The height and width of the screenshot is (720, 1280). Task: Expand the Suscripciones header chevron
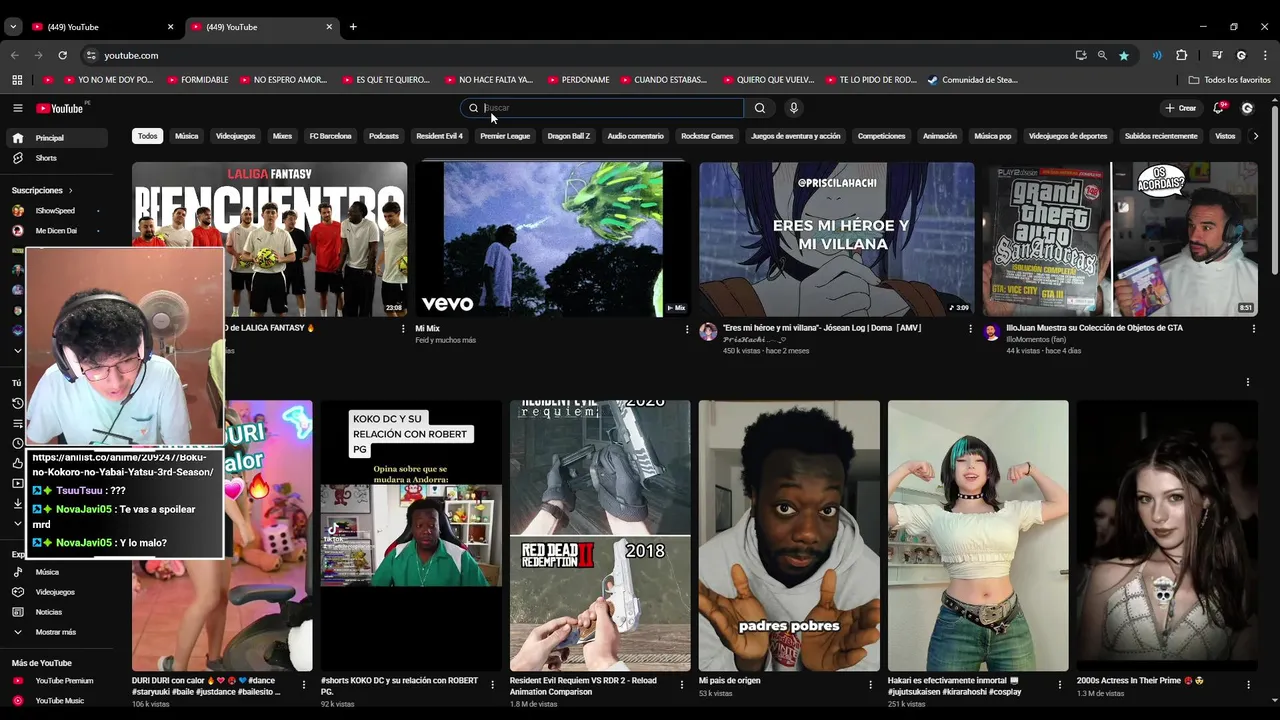(x=70, y=190)
